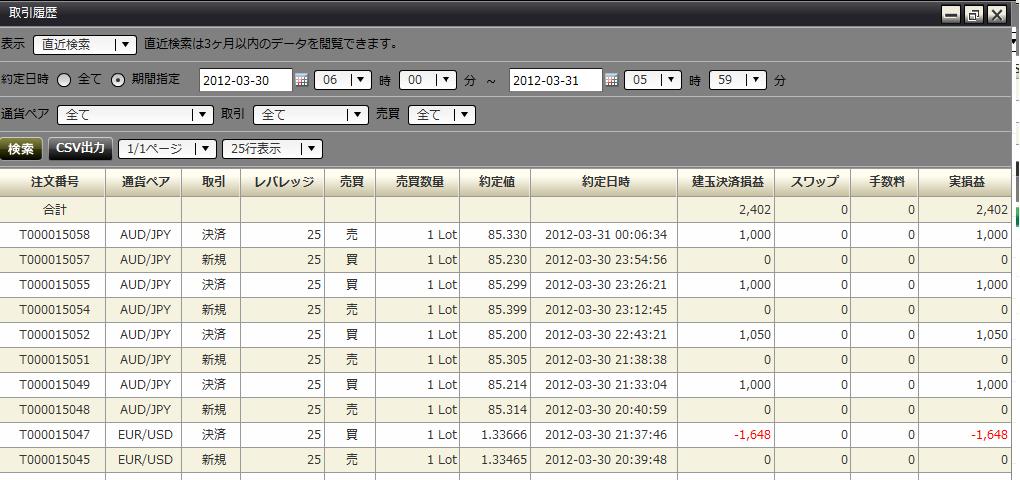This screenshot has width=1020, height=480.
Task: Open the 通貨ペア currency pair dropdown
Action: point(135,115)
